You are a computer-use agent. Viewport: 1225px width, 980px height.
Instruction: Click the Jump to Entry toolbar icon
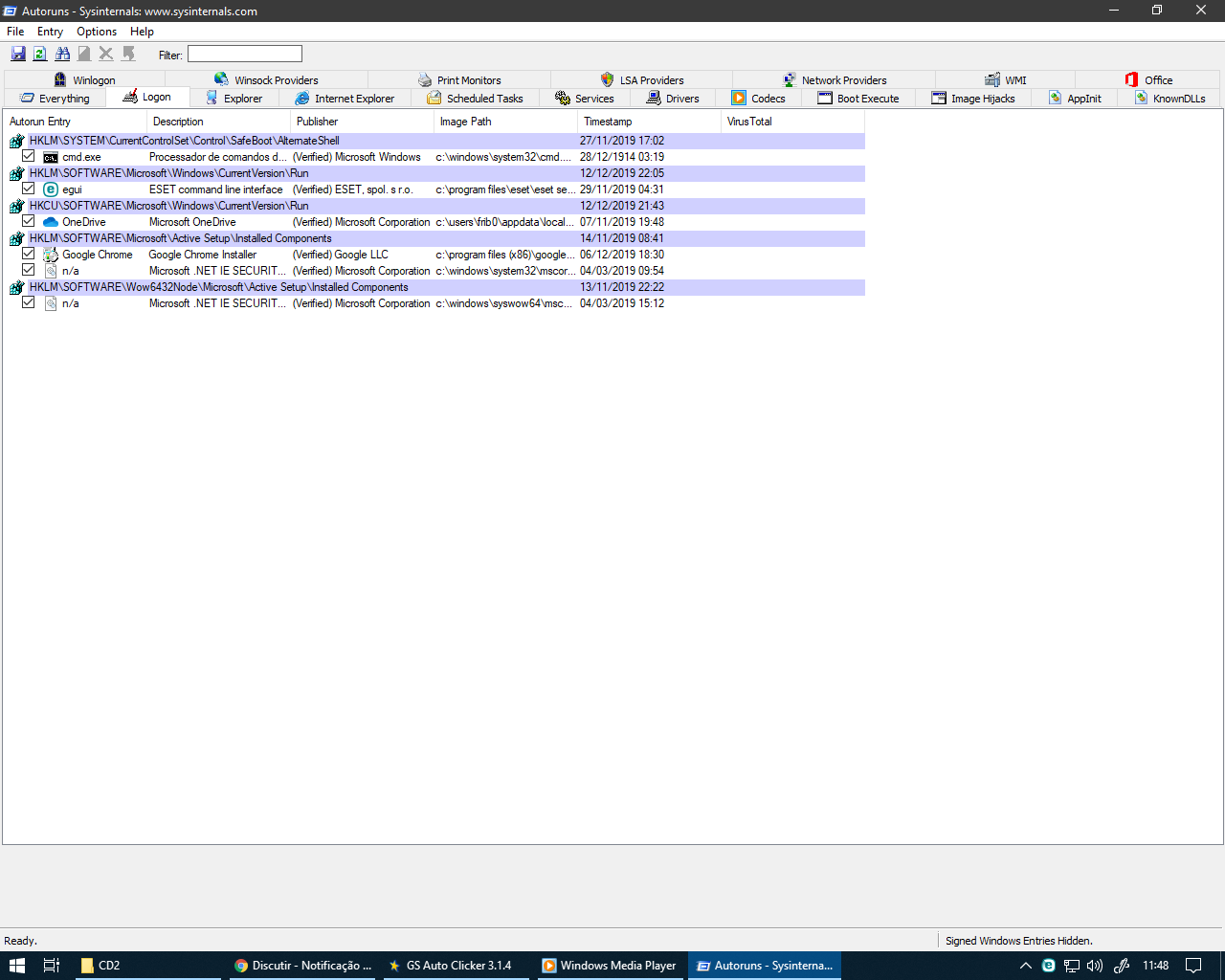click(x=128, y=55)
